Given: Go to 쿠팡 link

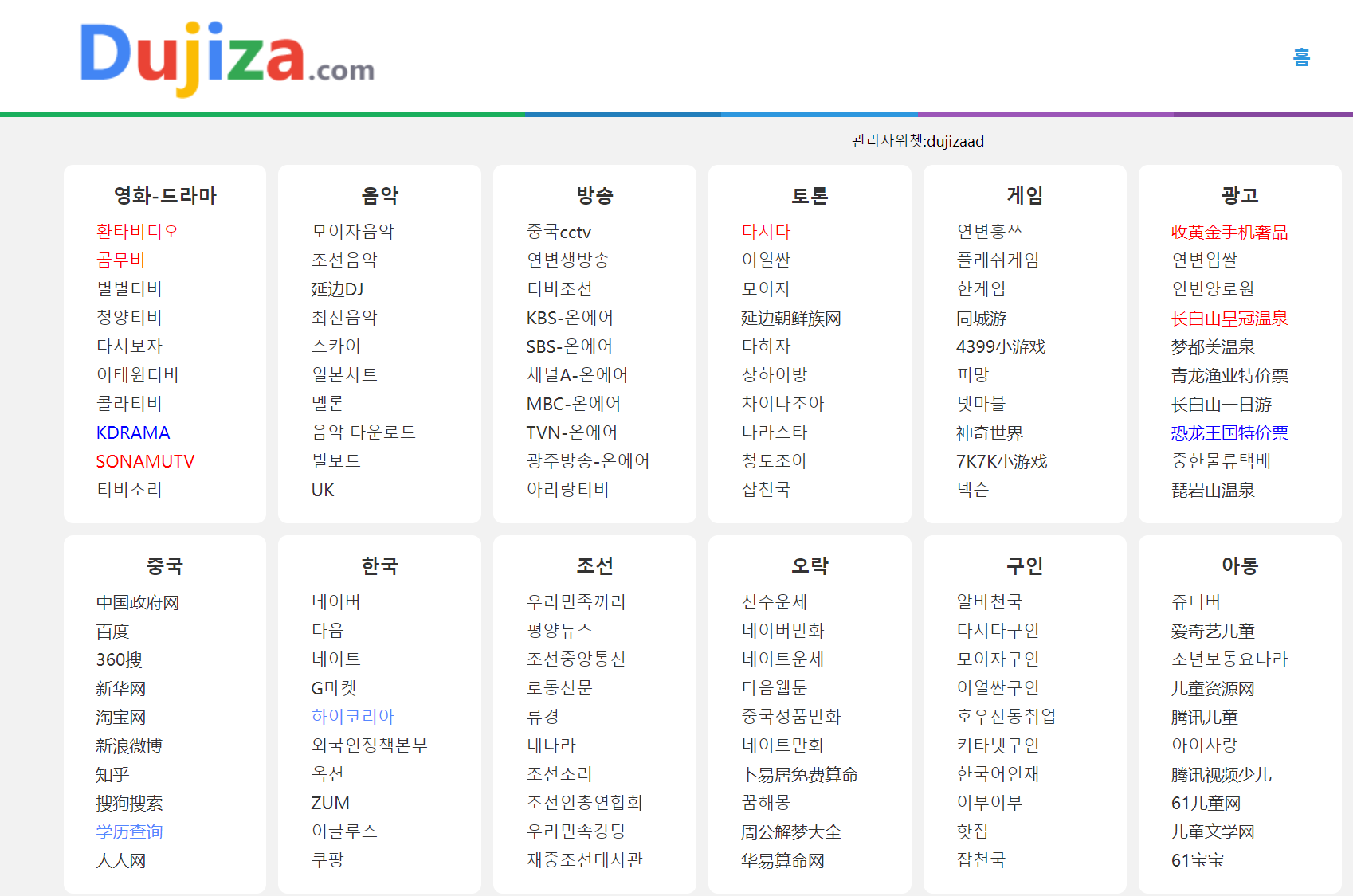Looking at the screenshot, I should point(327,860).
